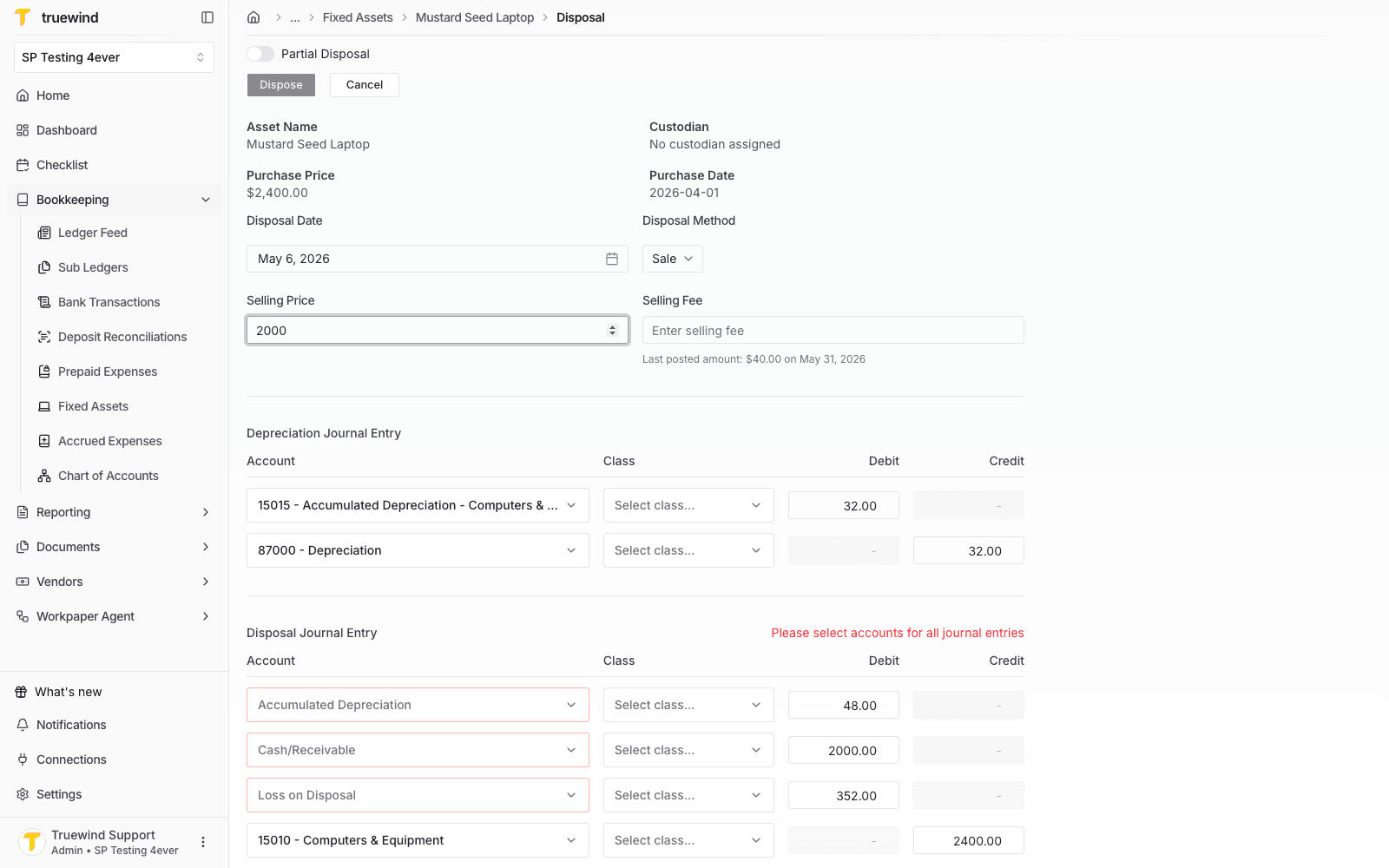Open the Loss on Disposal account dropdown
The height and width of the screenshot is (868, 1389).
(x=418, y=795)
